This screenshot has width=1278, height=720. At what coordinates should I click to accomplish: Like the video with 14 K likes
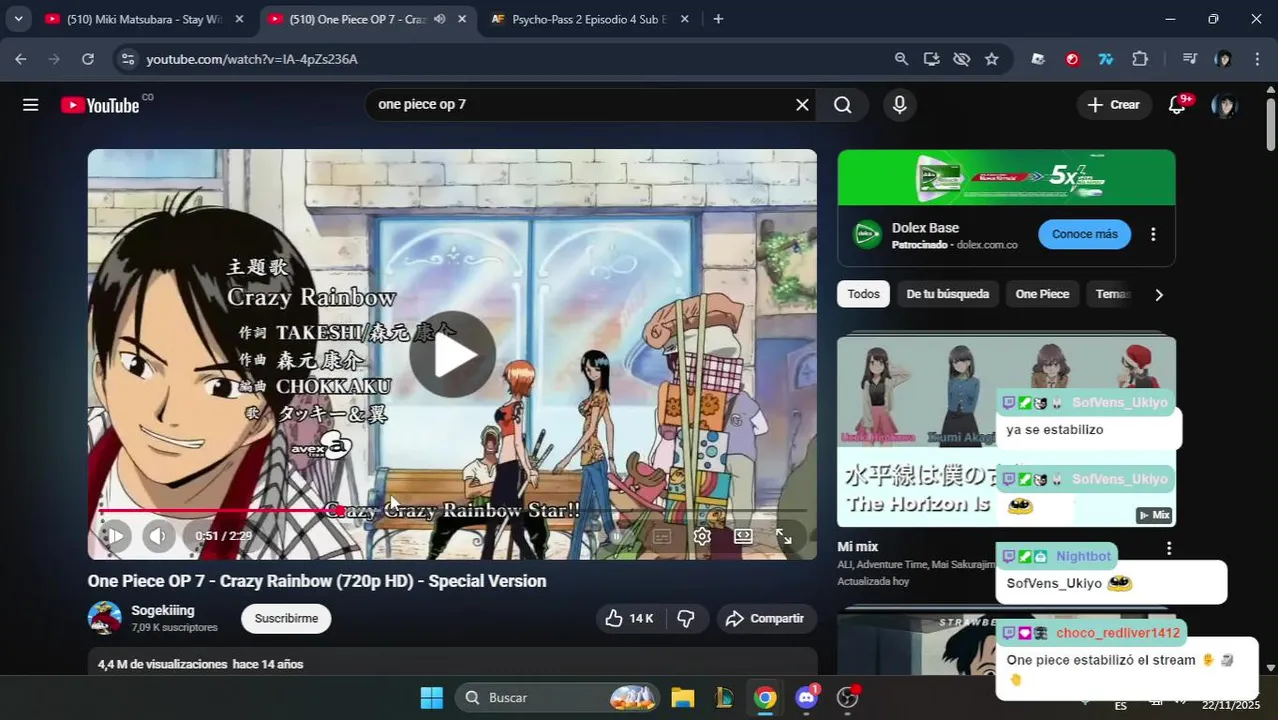point(630,619)
